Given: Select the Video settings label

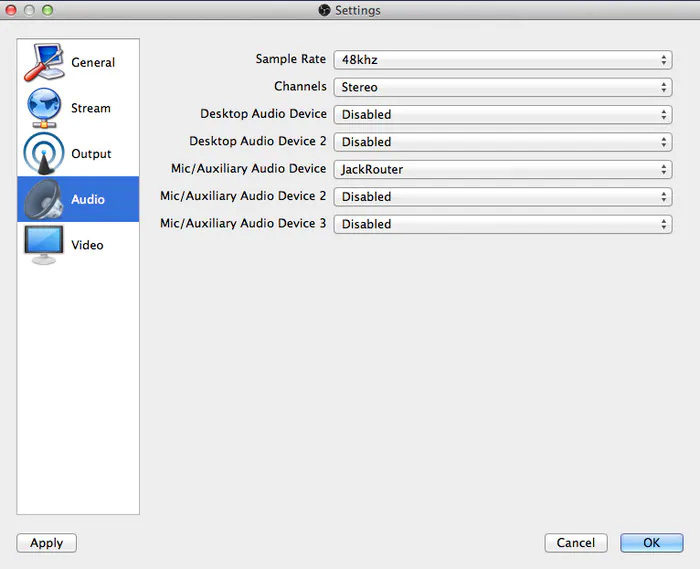Looking at the screenshot, I should coord(87,245).
